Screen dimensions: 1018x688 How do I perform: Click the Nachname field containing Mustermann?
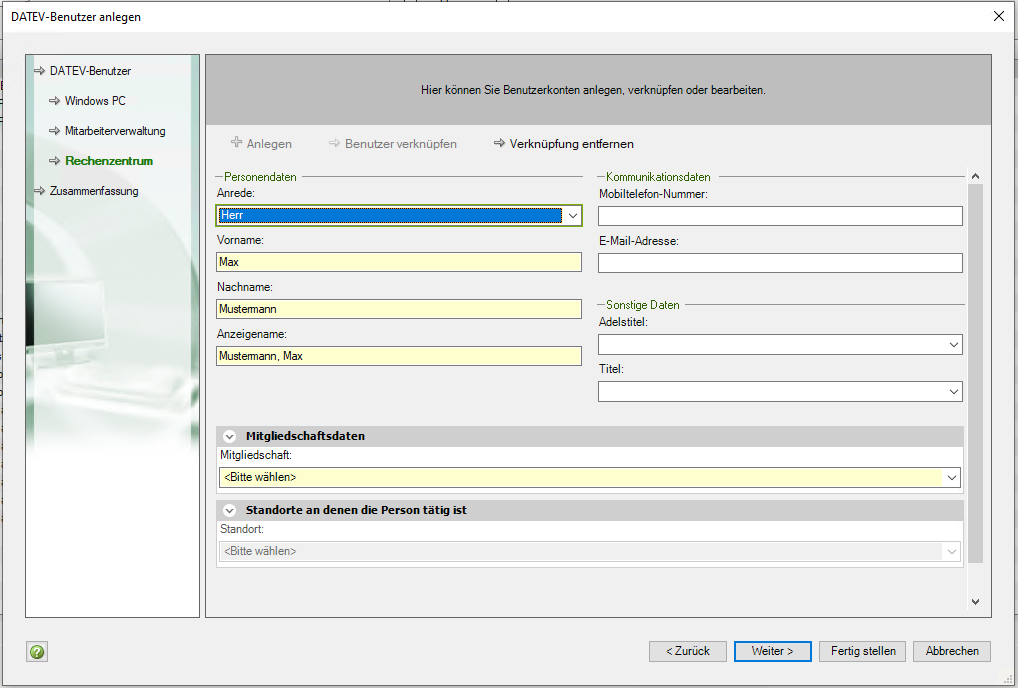click(399, 309)
